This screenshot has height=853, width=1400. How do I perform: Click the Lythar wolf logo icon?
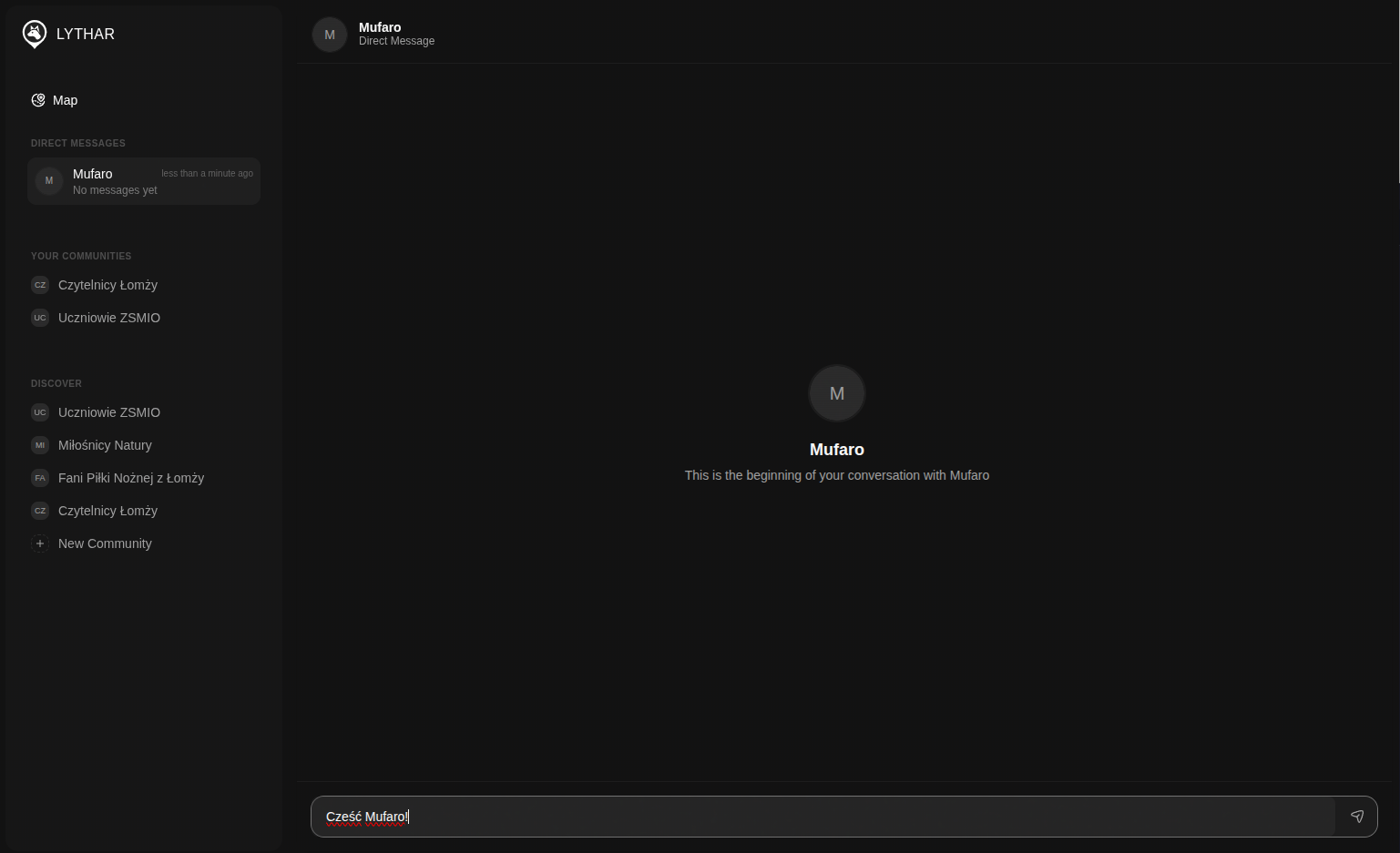point(35,34)
